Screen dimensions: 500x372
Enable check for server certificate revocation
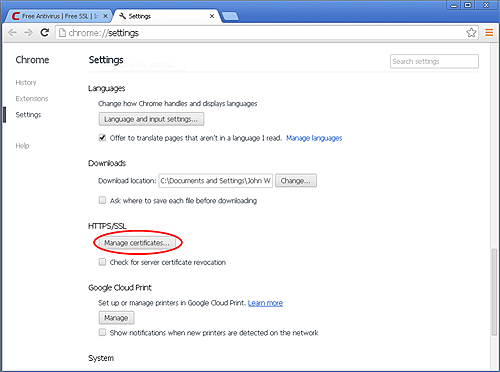click(x=102, y=262)
